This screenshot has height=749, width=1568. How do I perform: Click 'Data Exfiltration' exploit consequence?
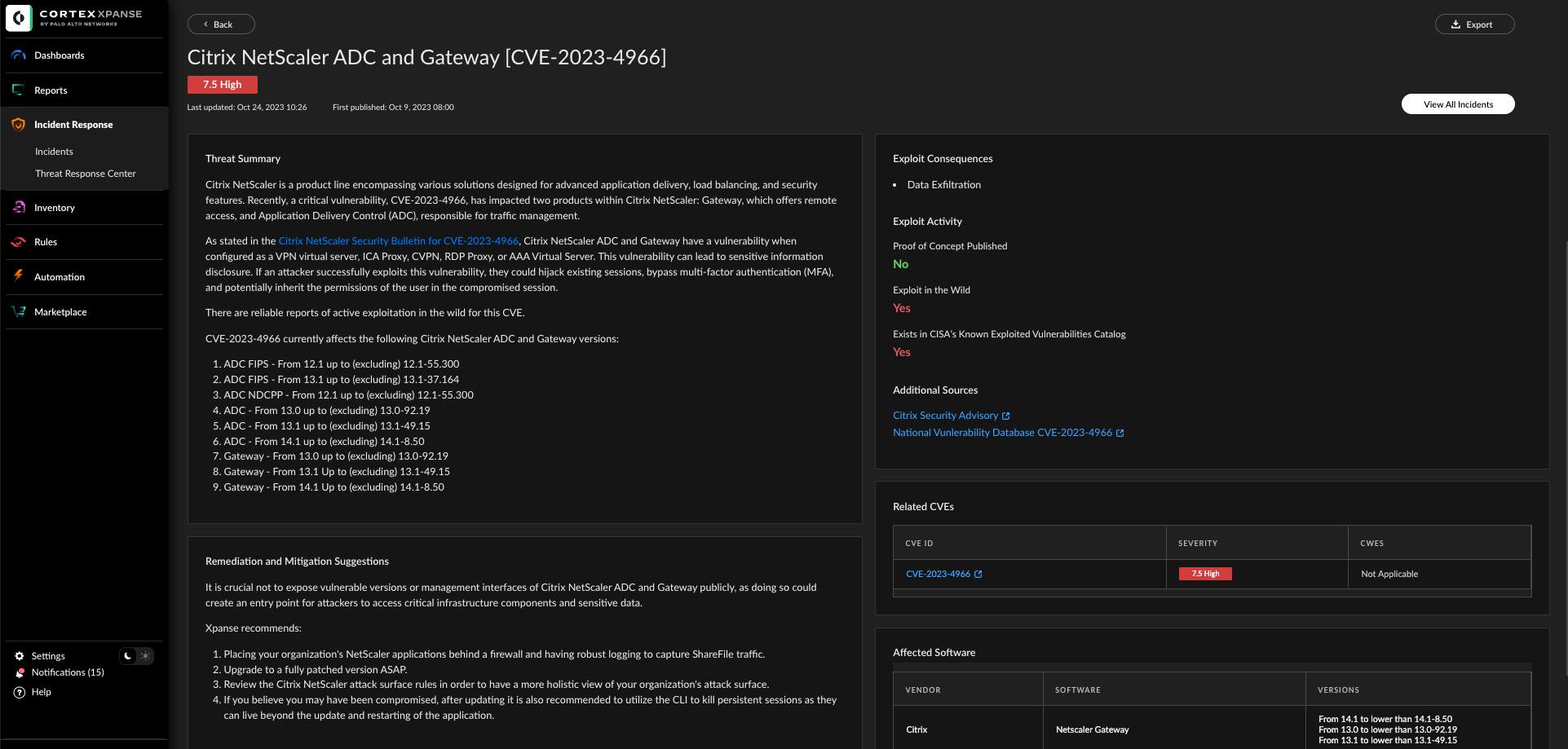pyautogui.click(x=944, y=185)
